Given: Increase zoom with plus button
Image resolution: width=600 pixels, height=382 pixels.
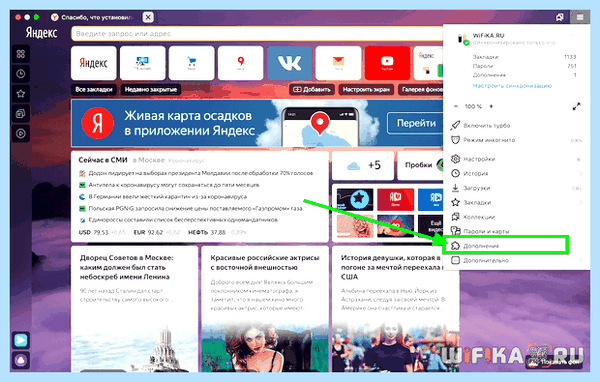Looking at the screenshot, I should coord(491,106).
